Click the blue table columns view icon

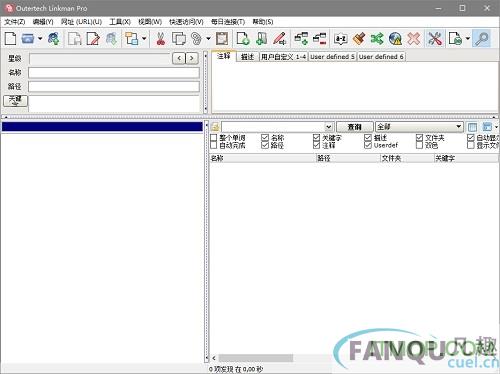(472, 127)
